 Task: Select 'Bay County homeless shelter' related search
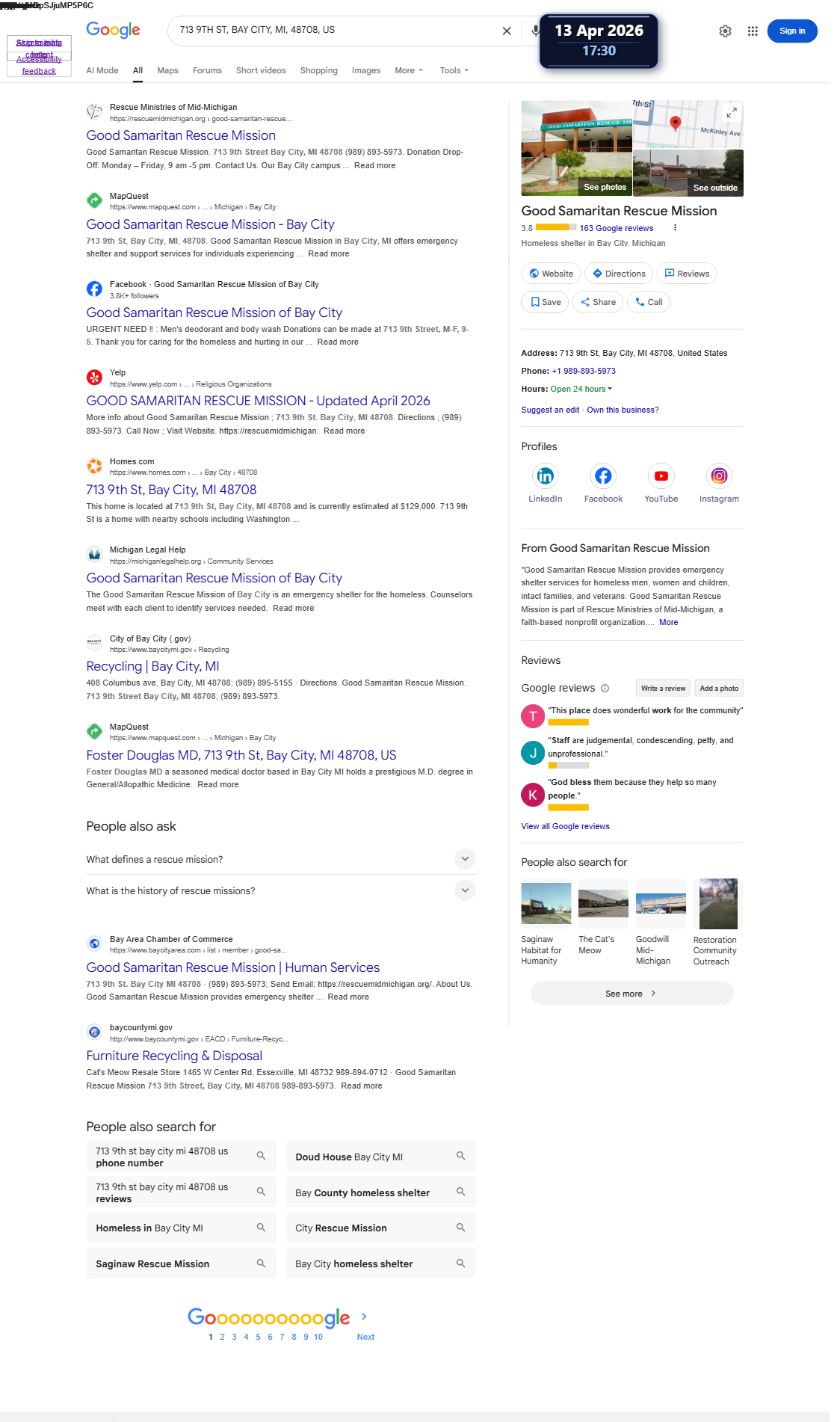point(380,1192)
